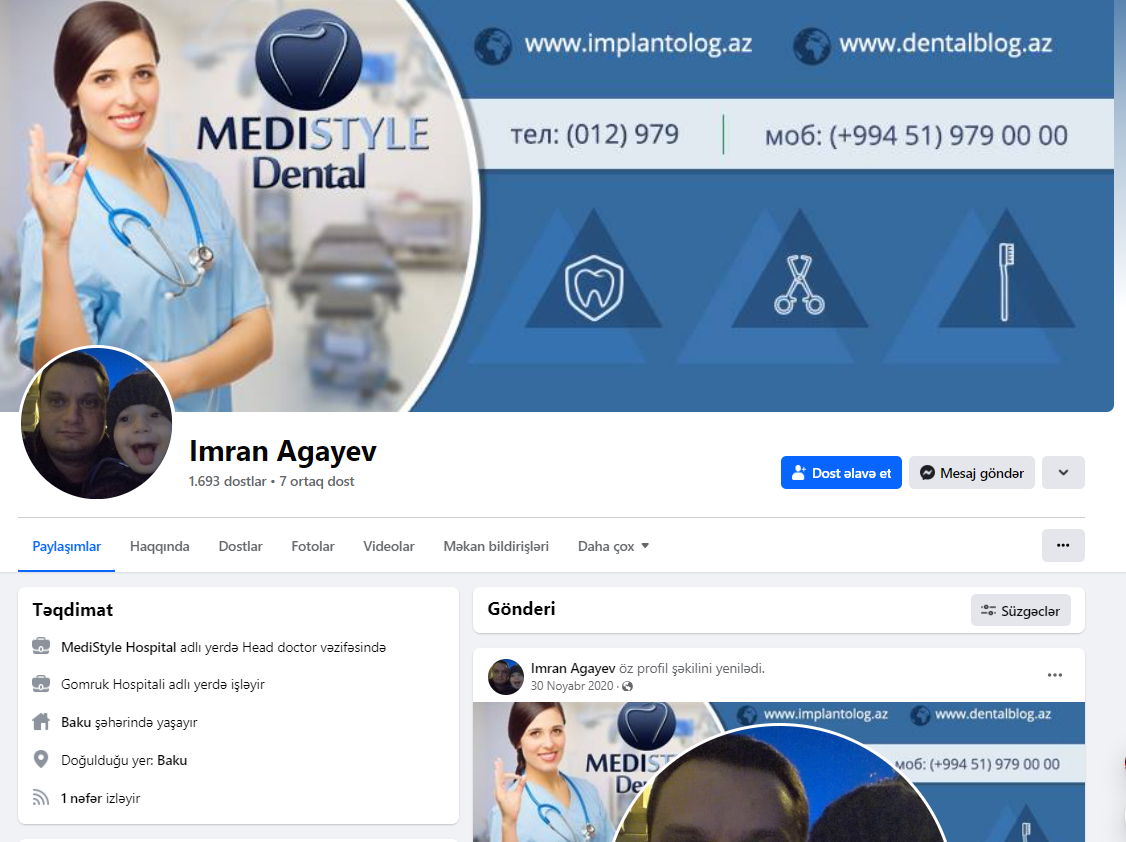Viewport: 1126px width, 842px height.
Task: Click the location pin icon near Doğulduğu yer
Action: 40,759
